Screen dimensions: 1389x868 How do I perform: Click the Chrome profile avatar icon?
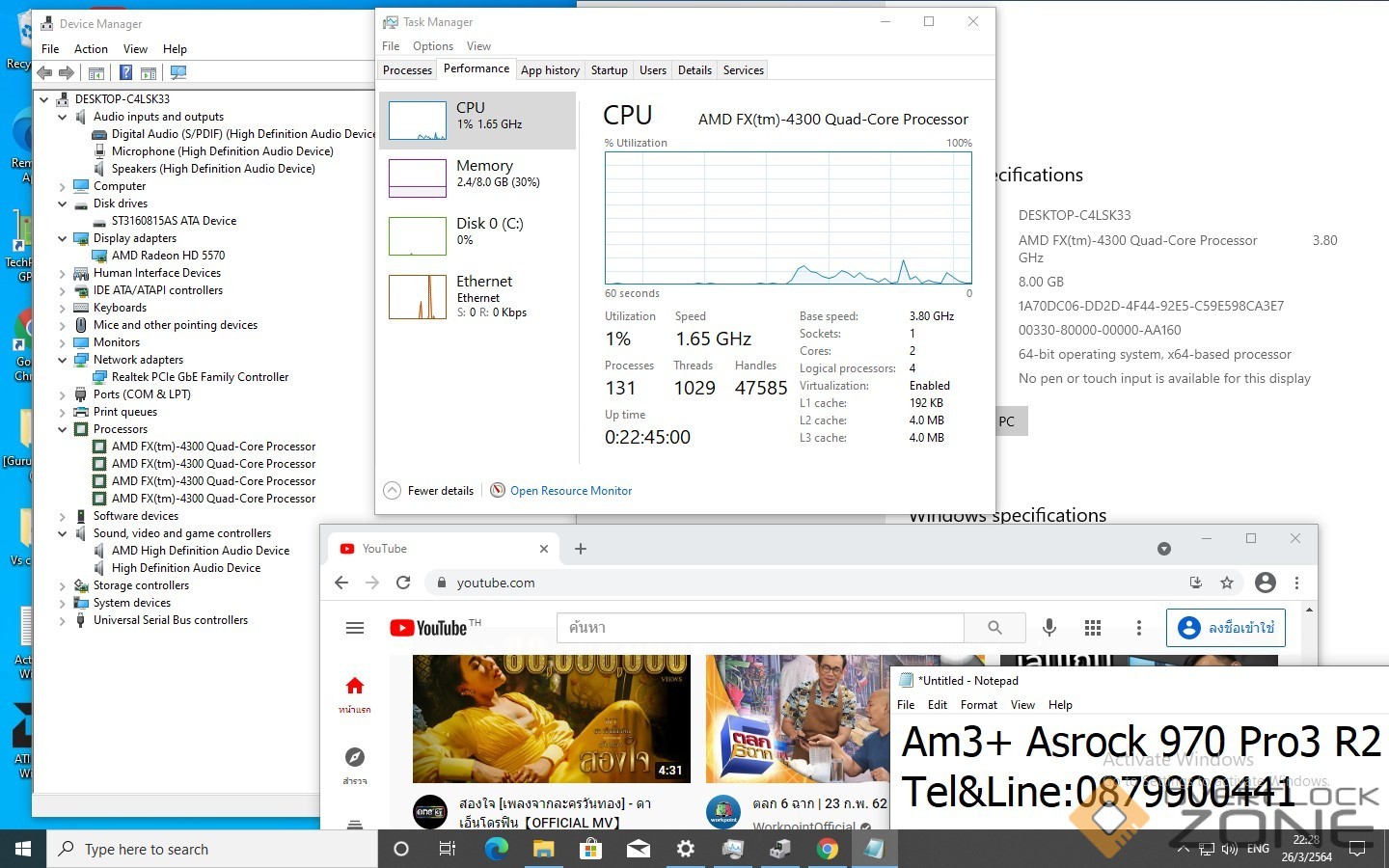(x=1266, y=583)
